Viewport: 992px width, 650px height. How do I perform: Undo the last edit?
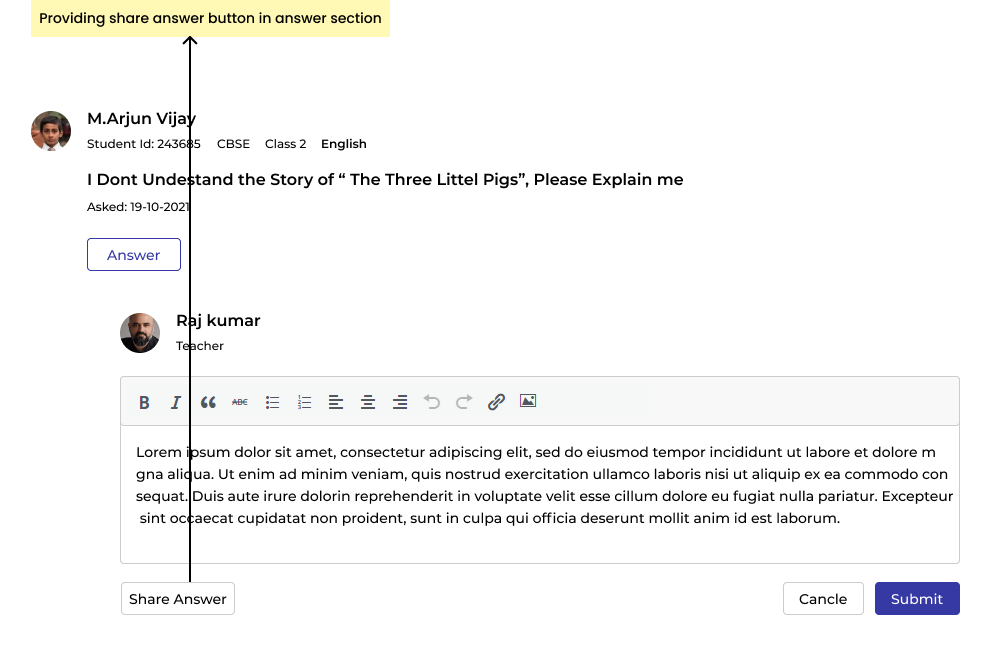431,402
